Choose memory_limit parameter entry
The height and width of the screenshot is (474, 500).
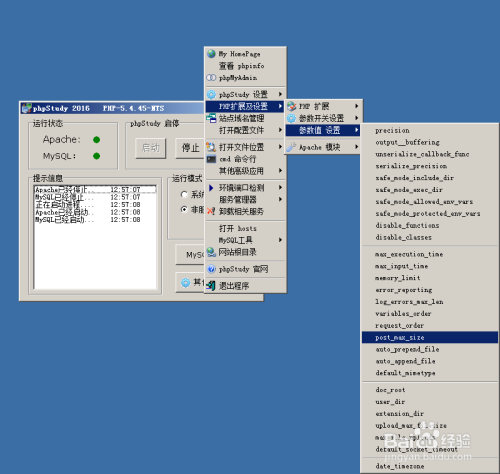430,278
